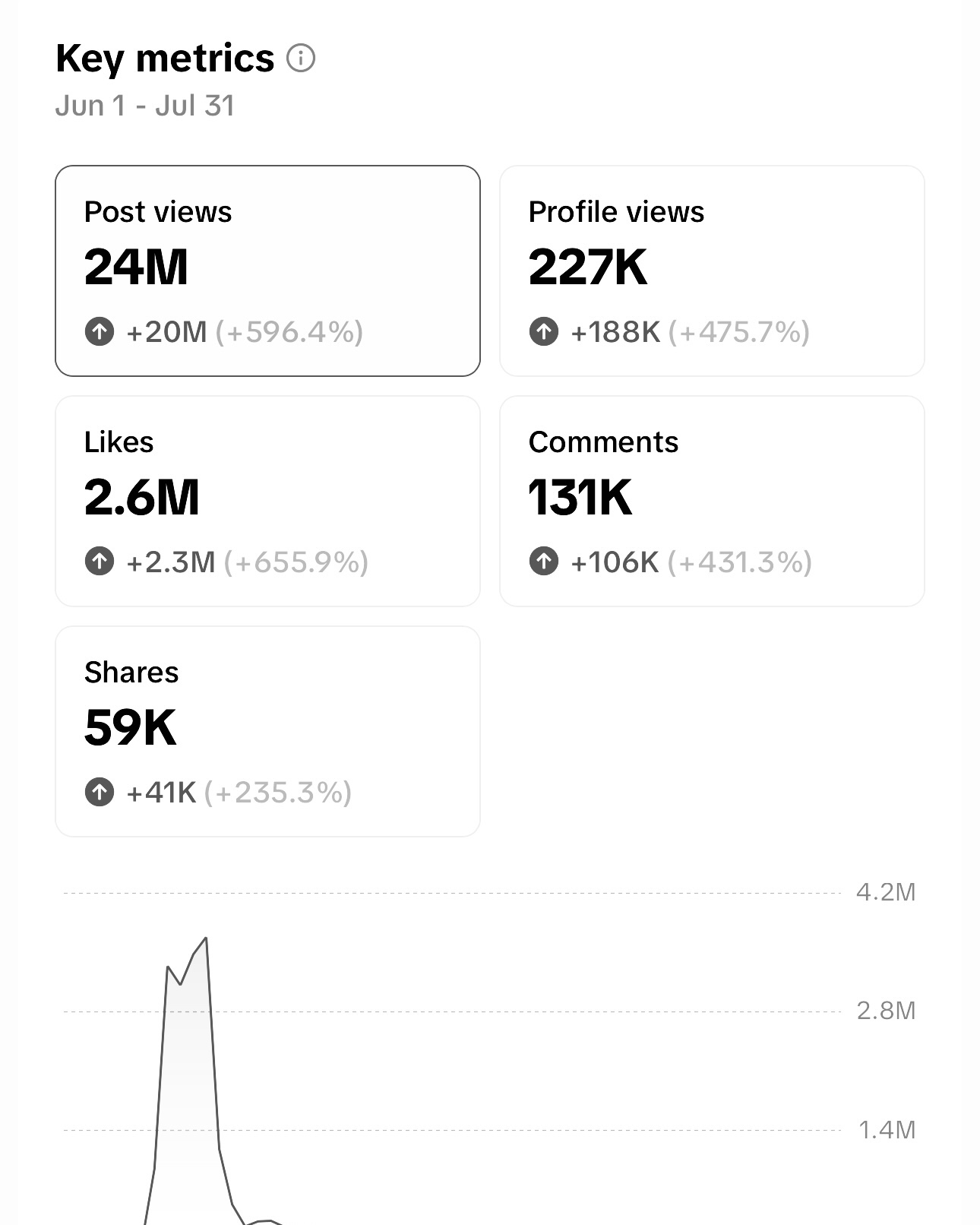The width and height of the screenshot is (980, 1225).
Task: Click the Comments increase arrow icon
Action: tap(543, 562)
